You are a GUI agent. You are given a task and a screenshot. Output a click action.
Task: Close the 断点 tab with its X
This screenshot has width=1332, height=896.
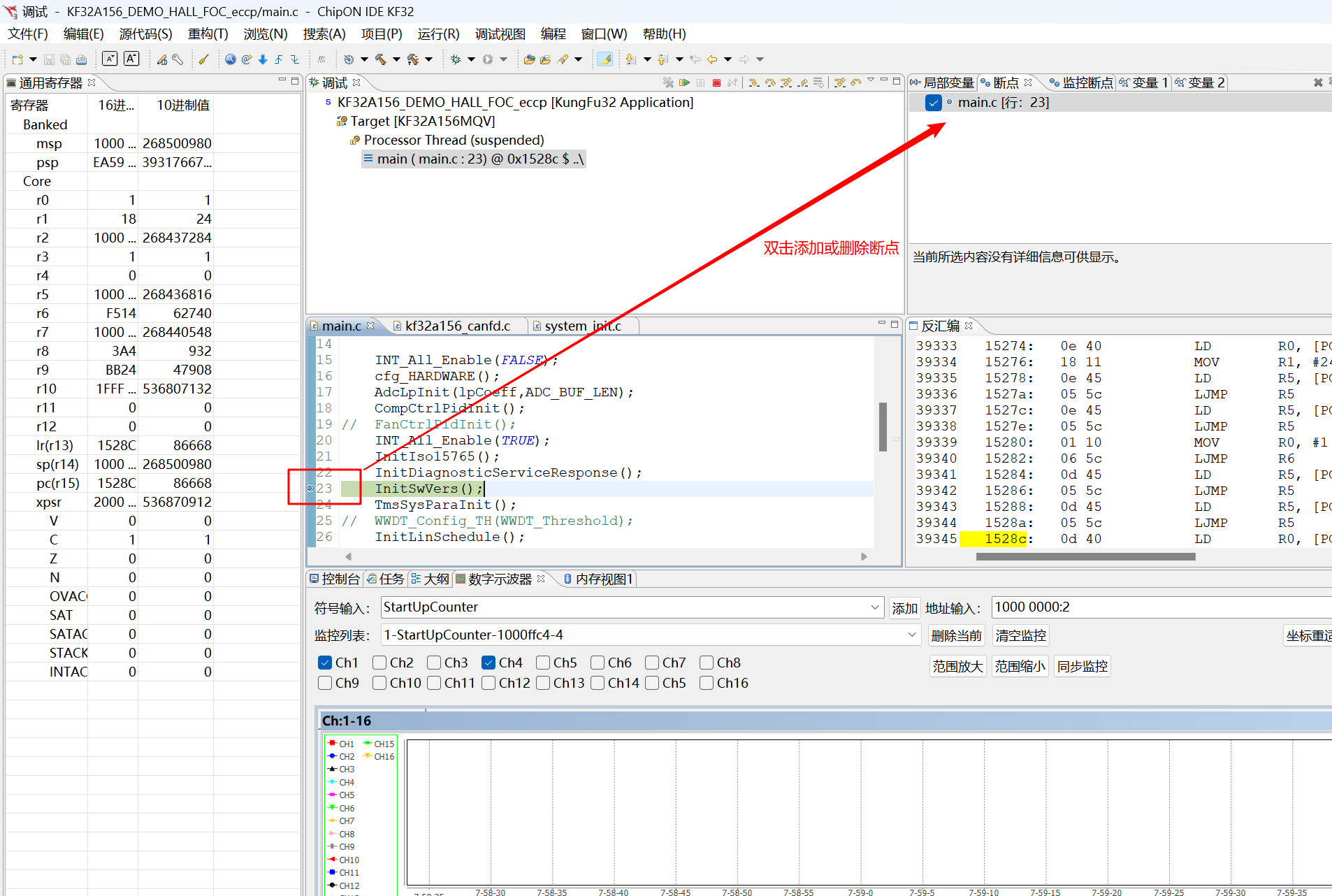click(x=1028, y=82)
